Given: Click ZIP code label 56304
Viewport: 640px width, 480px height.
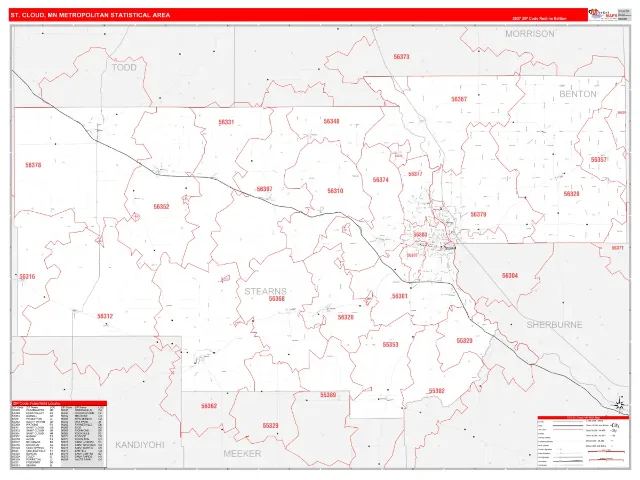Looking at the screenshot, I should click(x=510, y=276).
